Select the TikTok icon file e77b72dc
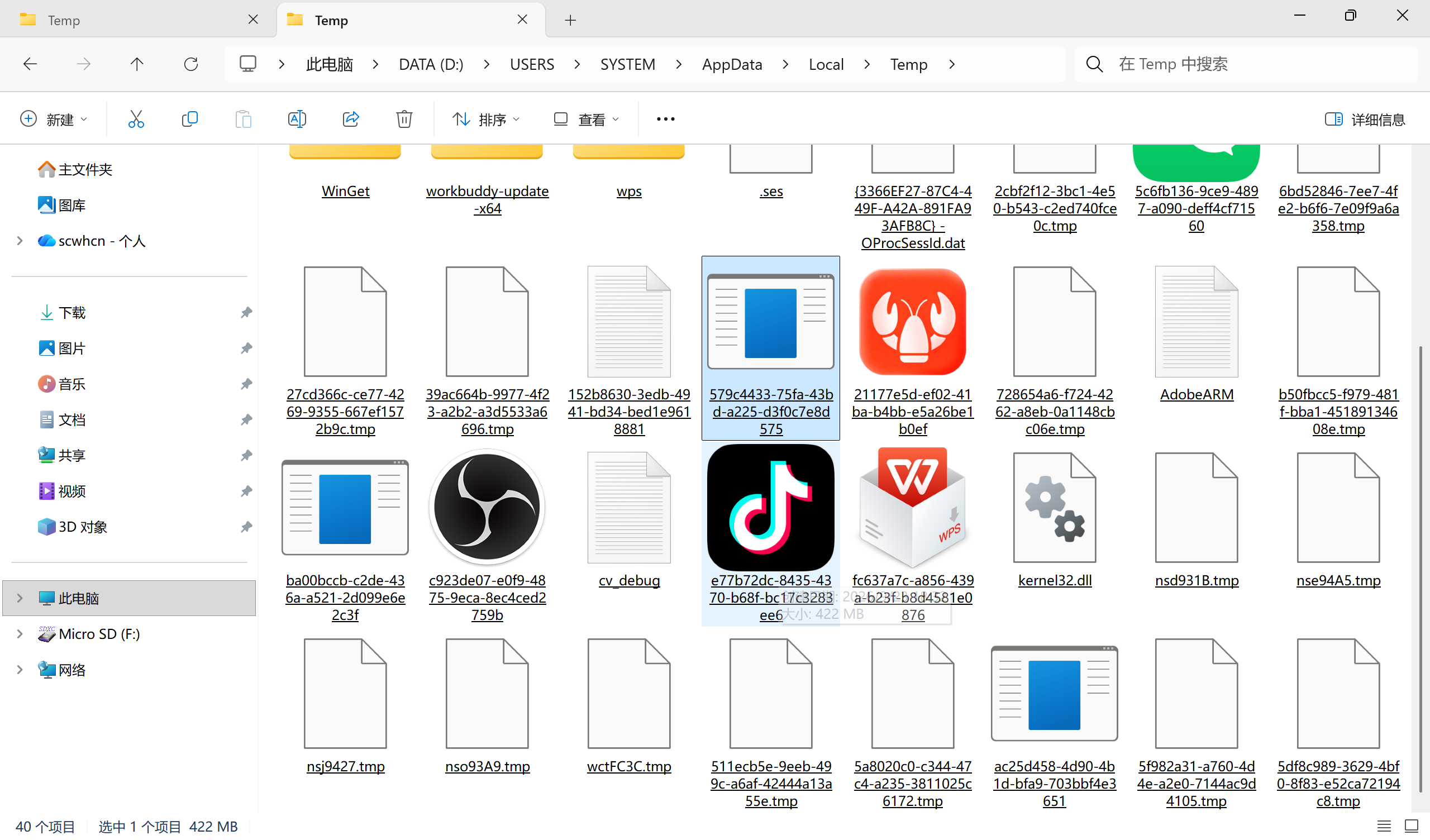This screenshot has height=840, width=1430. (771, 533)
